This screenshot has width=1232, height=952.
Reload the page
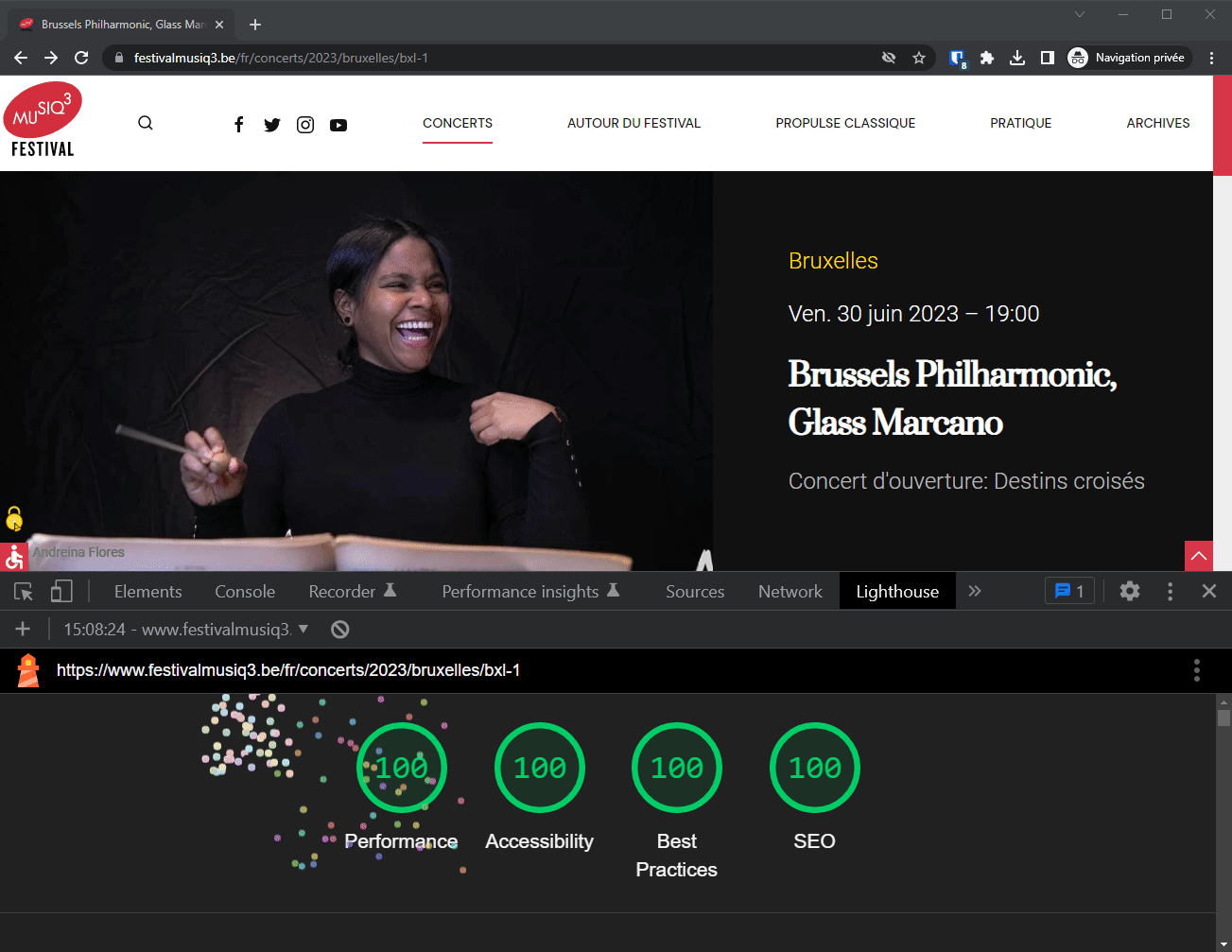click(81, 58)
